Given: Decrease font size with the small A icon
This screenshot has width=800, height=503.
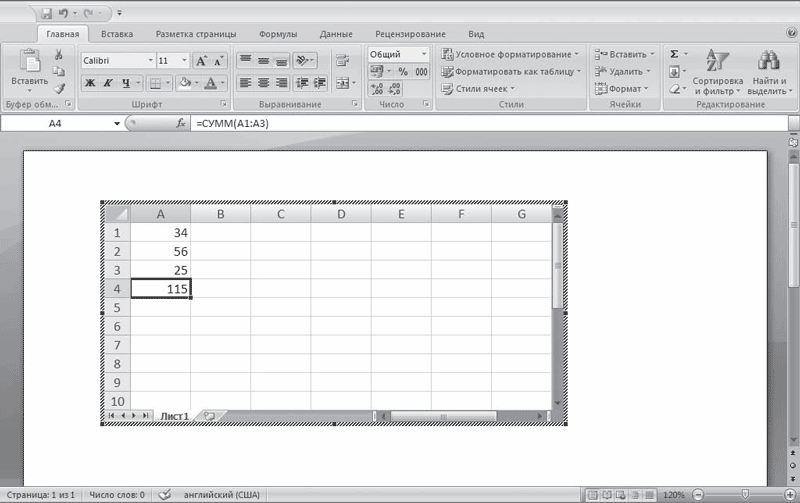Looking at the screenshot, I should (218, 61).
